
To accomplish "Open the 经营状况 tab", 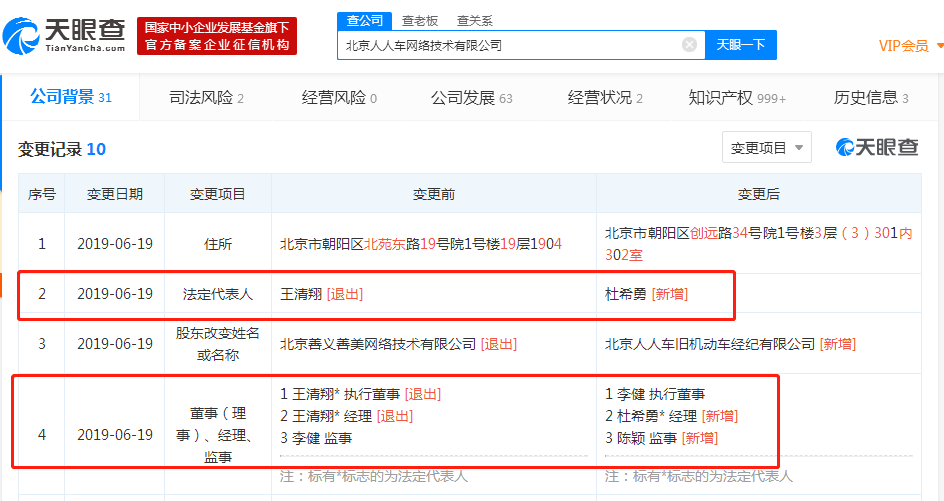I will point(605,98).
